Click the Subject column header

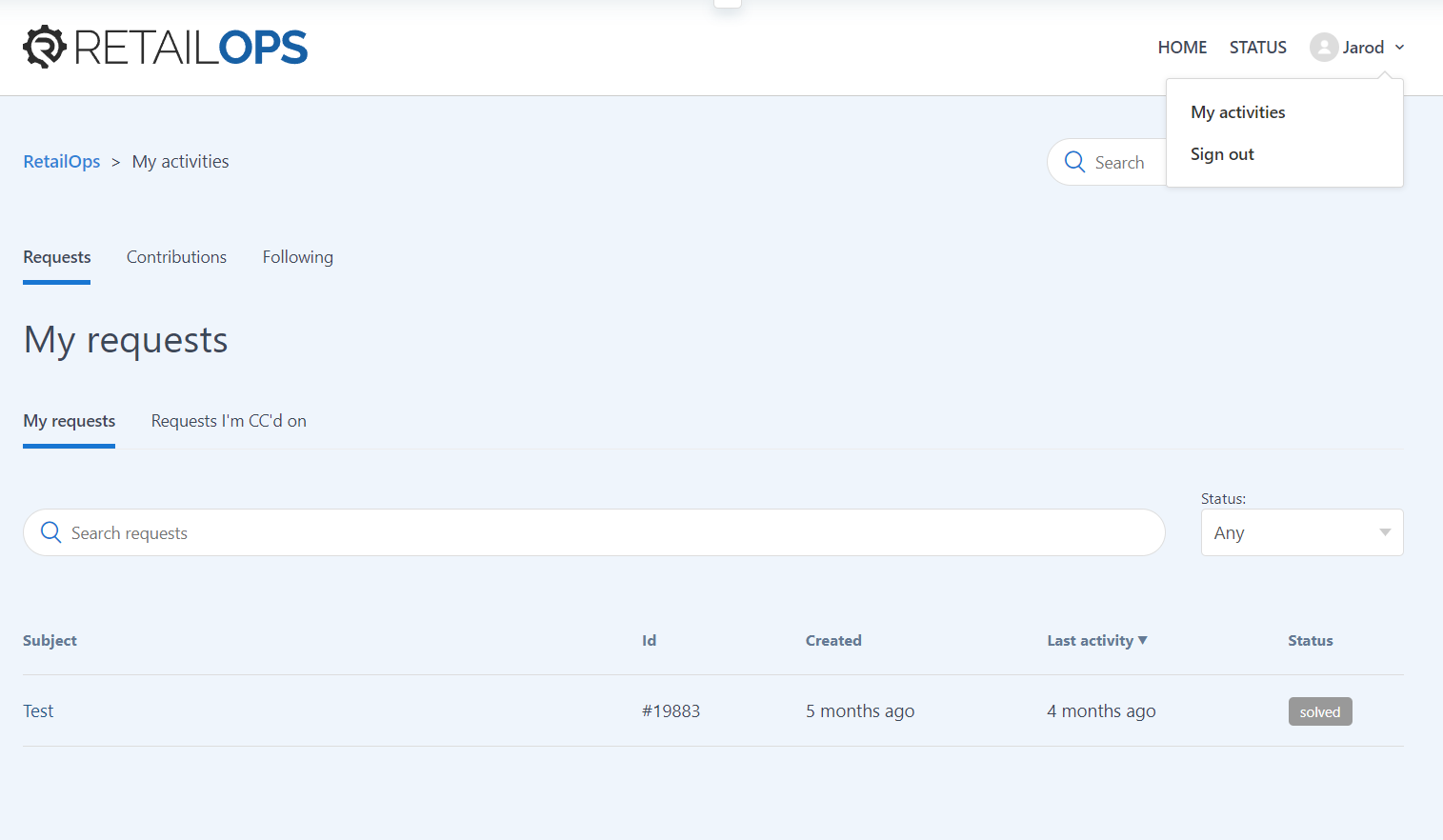(50, 641)
